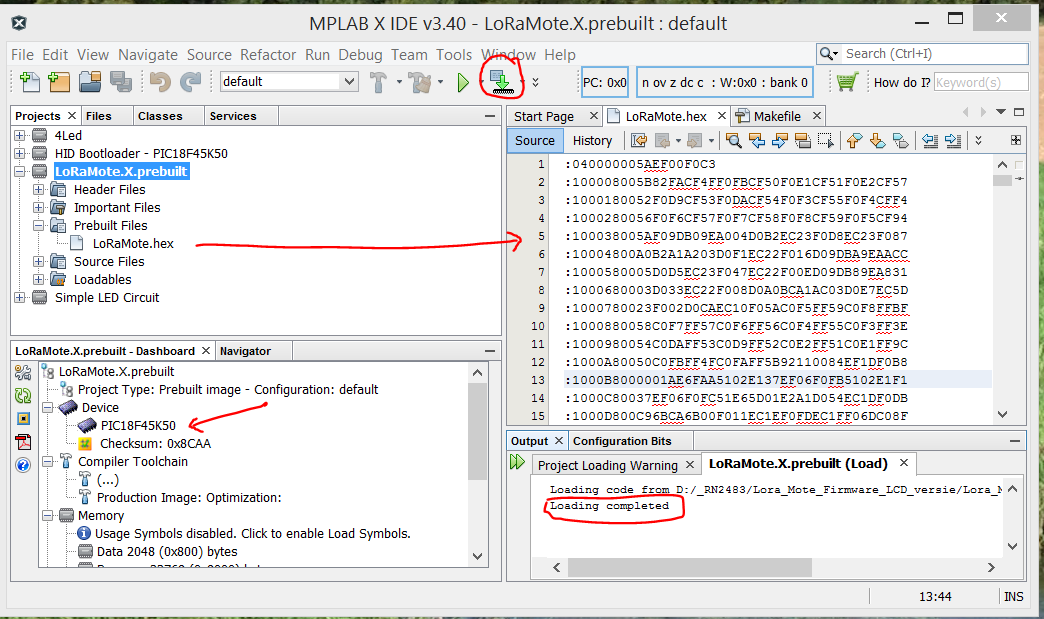Expand the Loadables folder

(x=39, y=280)
